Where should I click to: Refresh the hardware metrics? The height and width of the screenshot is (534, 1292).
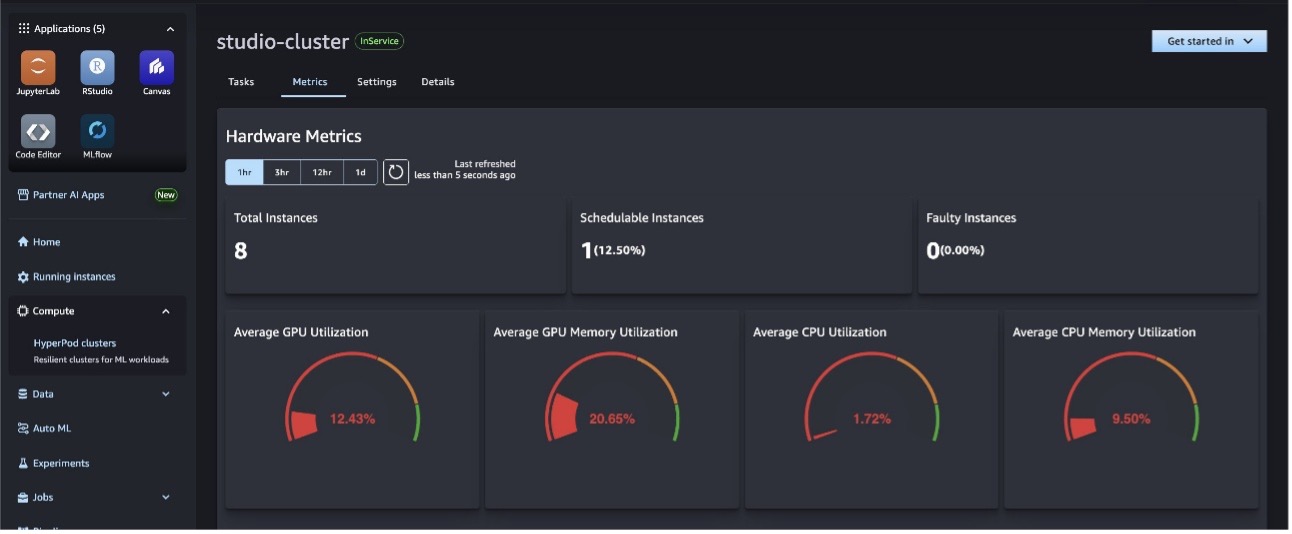pyautogui.click(x=396, y=172)
